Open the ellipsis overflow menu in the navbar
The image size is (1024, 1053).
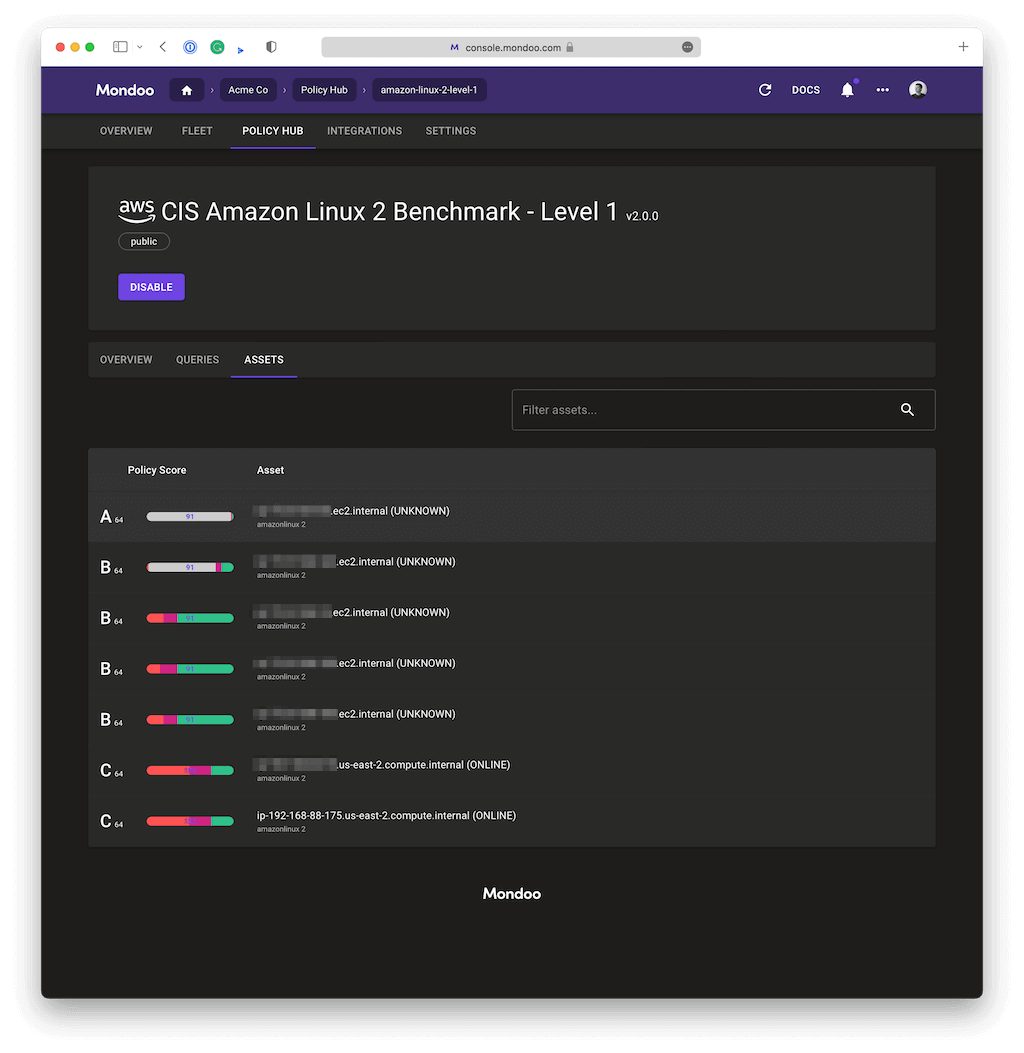(x=882, y=89)
